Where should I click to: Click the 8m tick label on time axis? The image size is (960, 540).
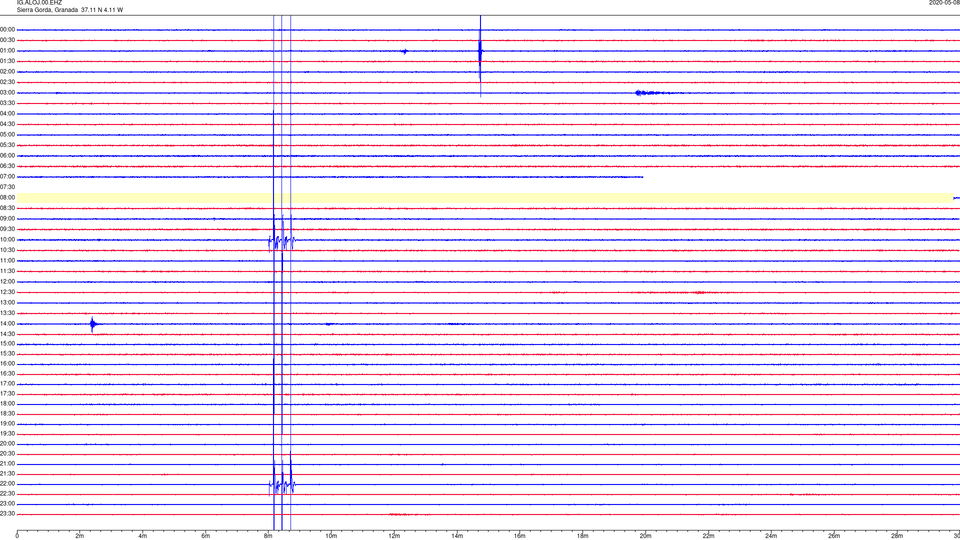268,536
